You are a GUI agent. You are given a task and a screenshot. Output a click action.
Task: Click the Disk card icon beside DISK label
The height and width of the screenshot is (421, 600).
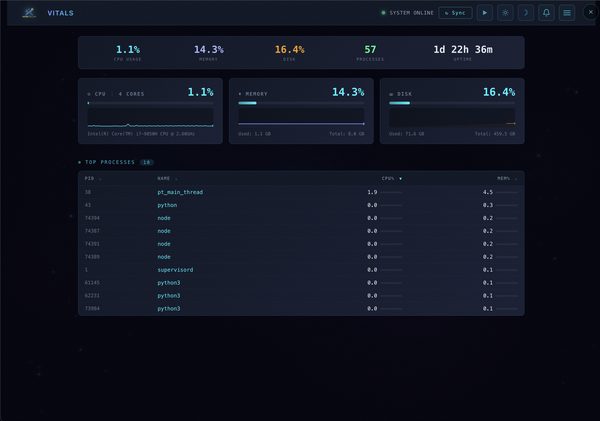[391, 94]
